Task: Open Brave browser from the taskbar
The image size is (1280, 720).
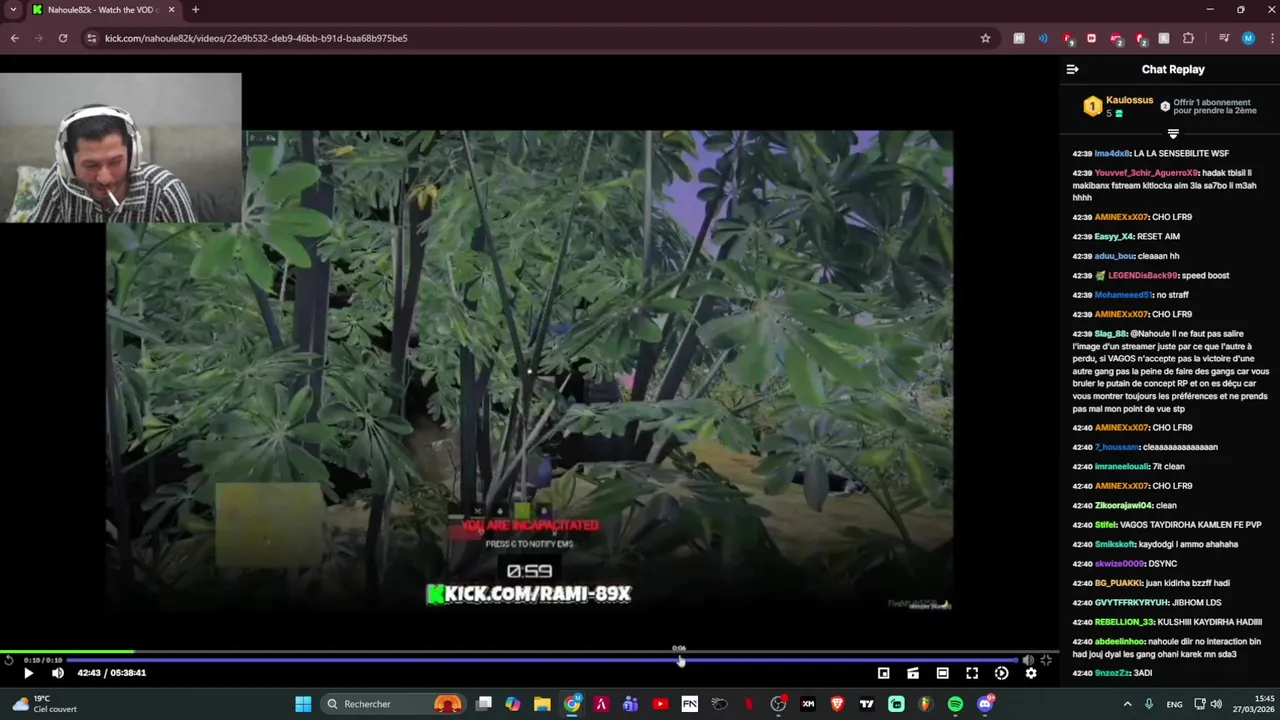Action: click(837, 704)
